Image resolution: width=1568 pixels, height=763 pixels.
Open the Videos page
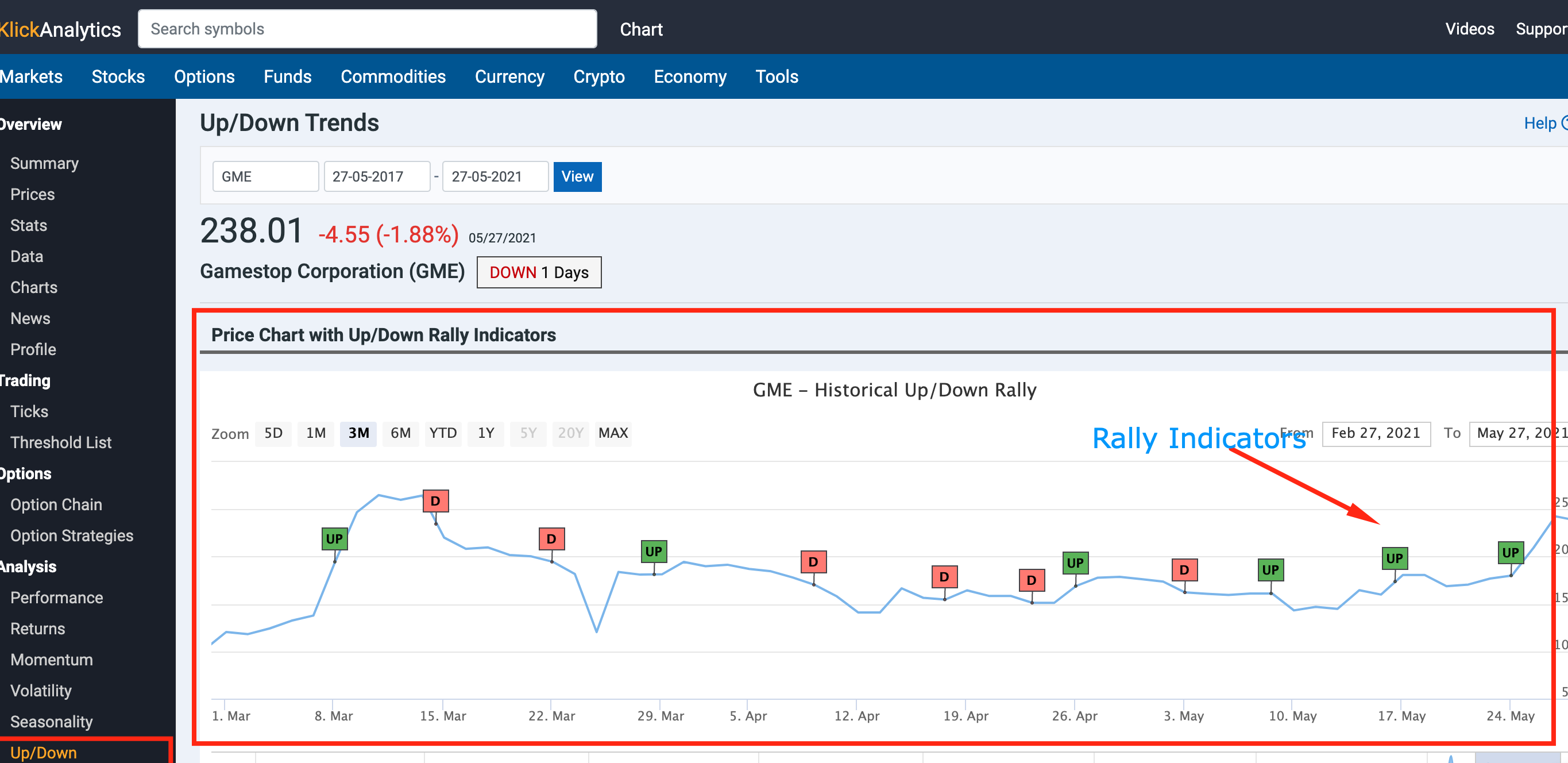click(x=1469, y=29)
